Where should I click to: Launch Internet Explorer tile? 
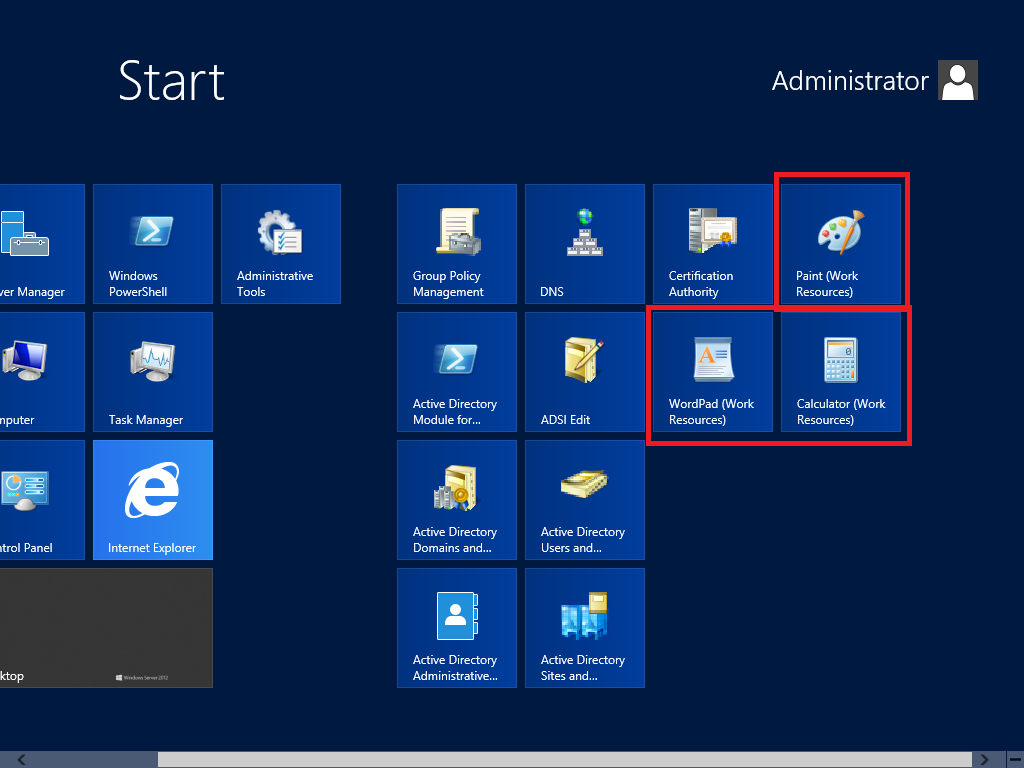click(153, 500)
